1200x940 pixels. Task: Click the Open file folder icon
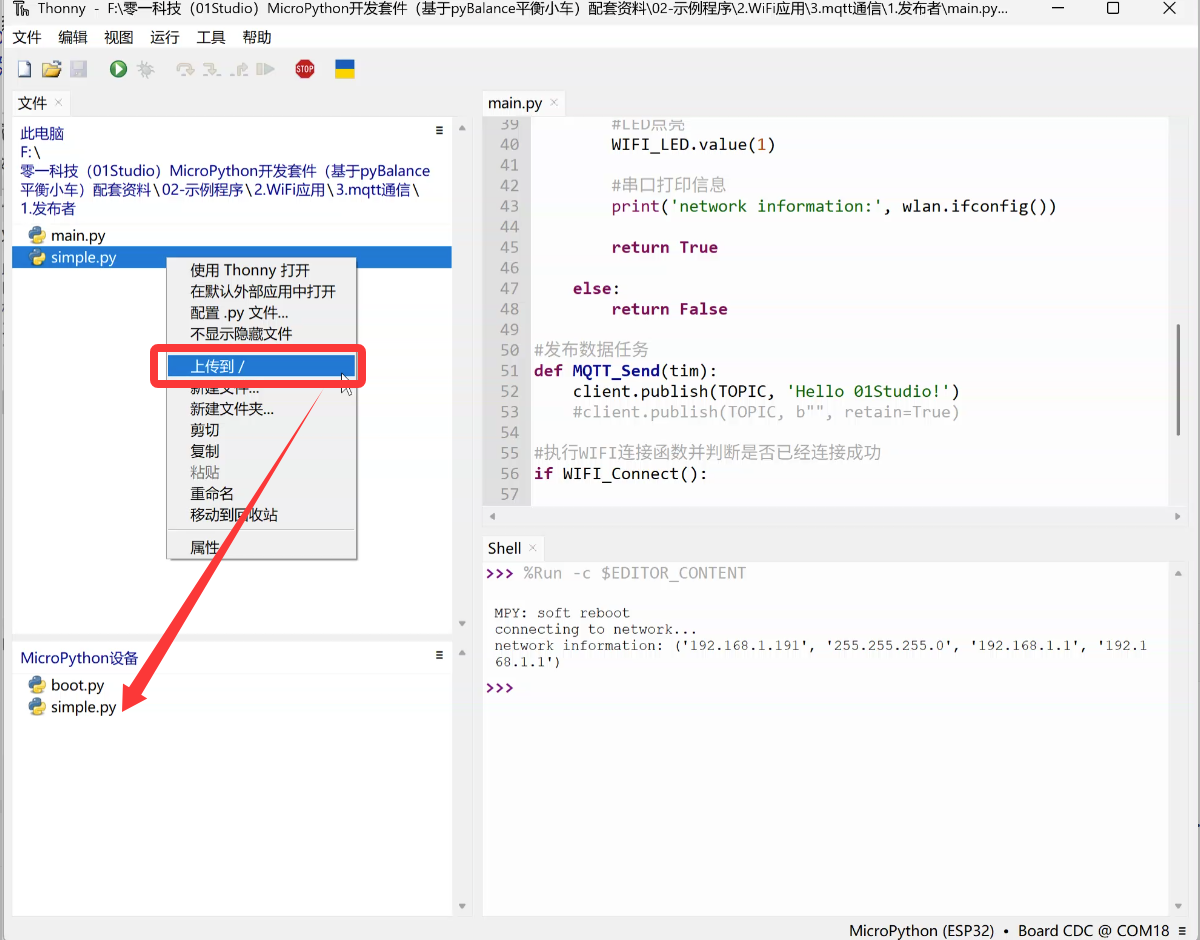51,69
